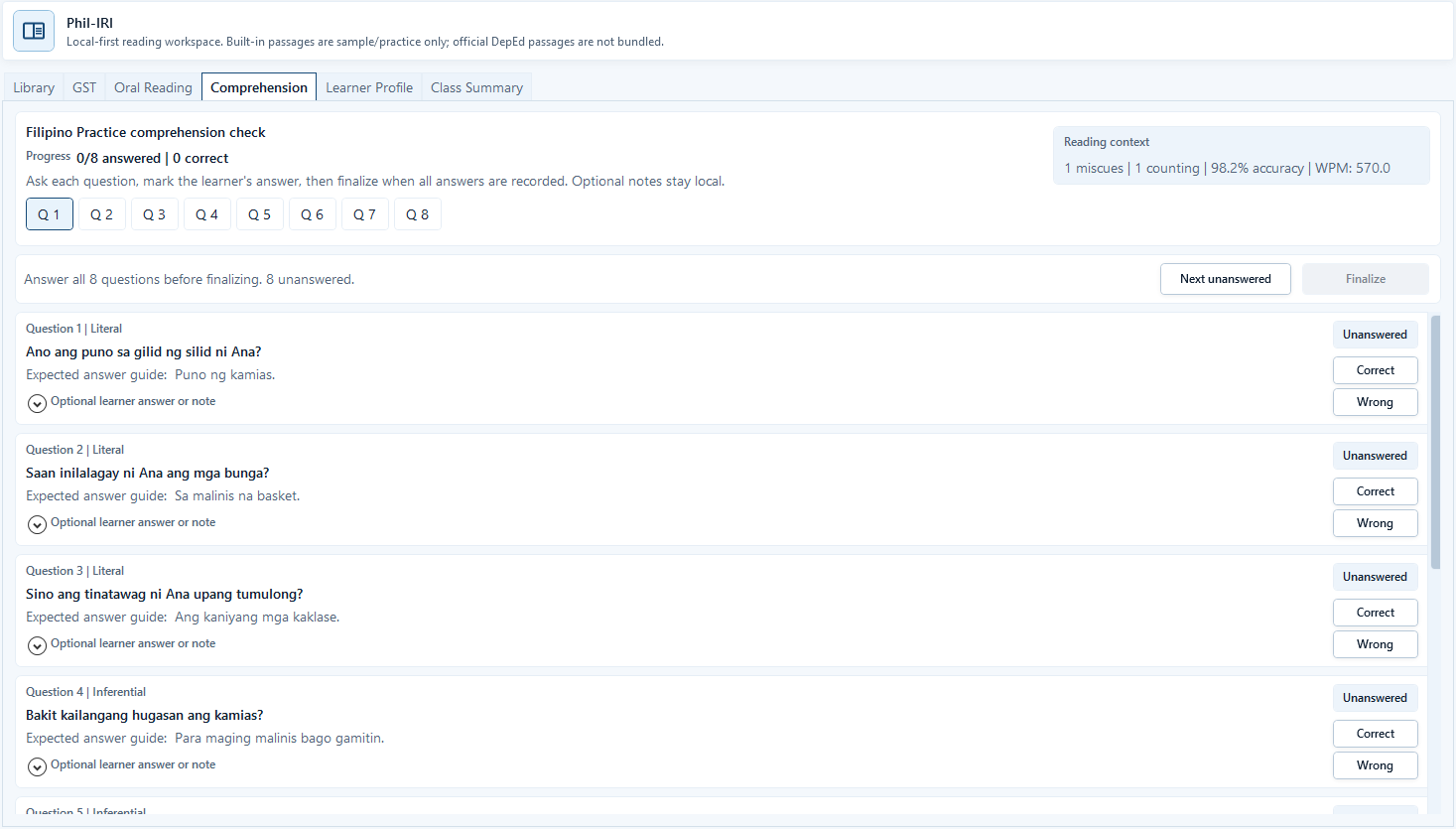1456x829 pixels.
Task: Click expected answer 'Sa malinis na basket.'
Action: coord(237,495)
